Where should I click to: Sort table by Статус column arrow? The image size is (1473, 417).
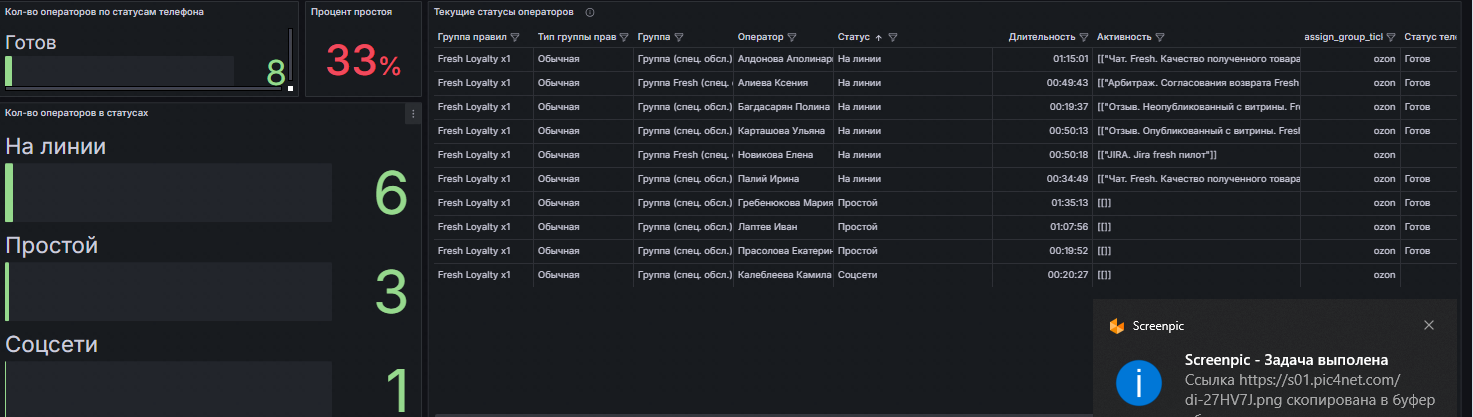pyautogui.click(x=878, y=37)
